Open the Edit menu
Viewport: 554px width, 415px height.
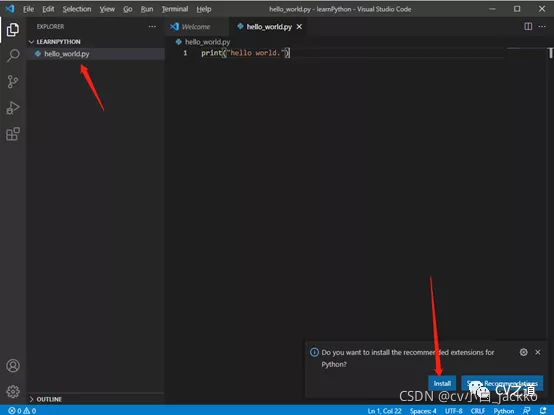point(48,9)
